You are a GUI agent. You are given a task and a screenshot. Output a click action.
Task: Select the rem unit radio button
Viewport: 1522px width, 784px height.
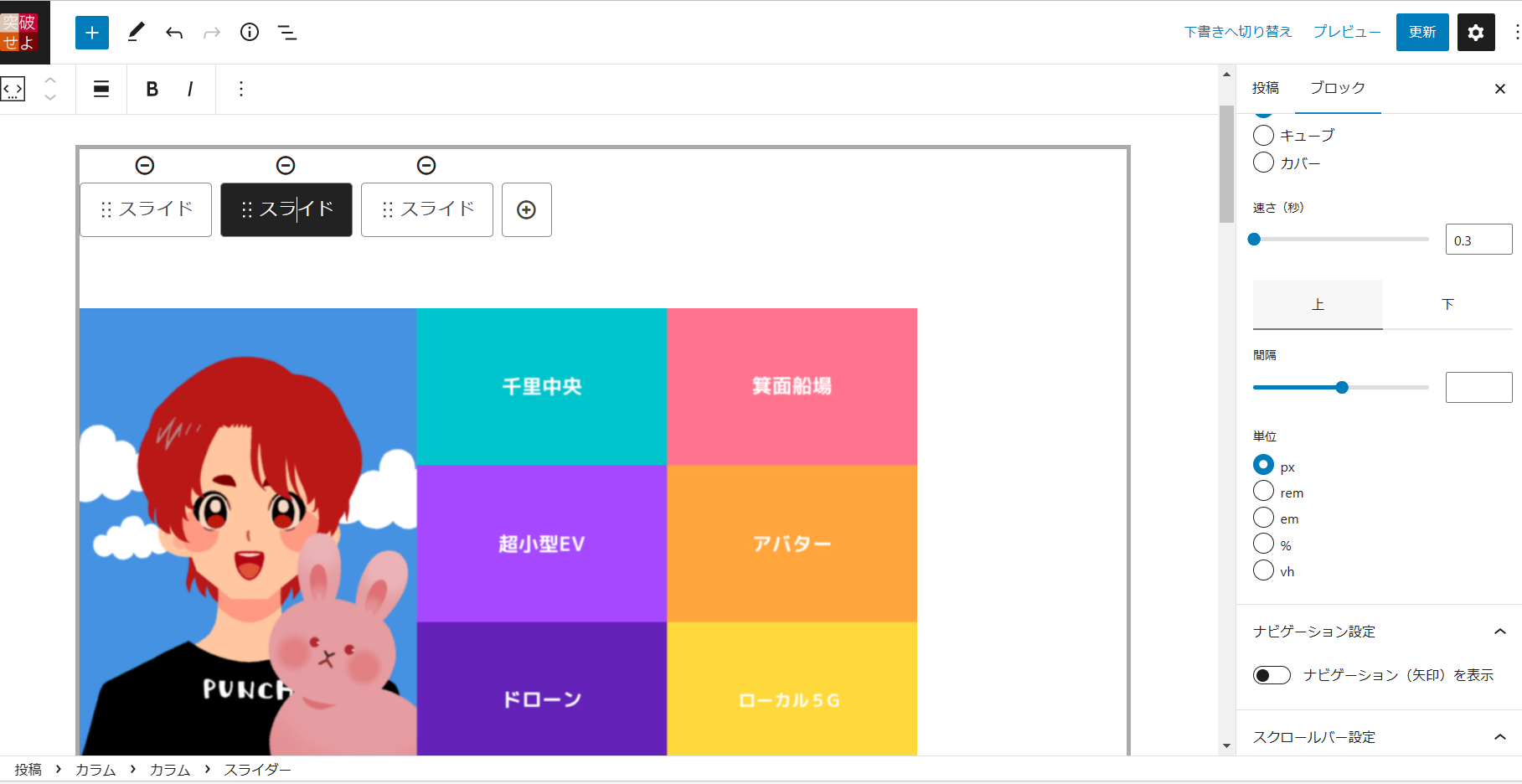coord(1263,491)
